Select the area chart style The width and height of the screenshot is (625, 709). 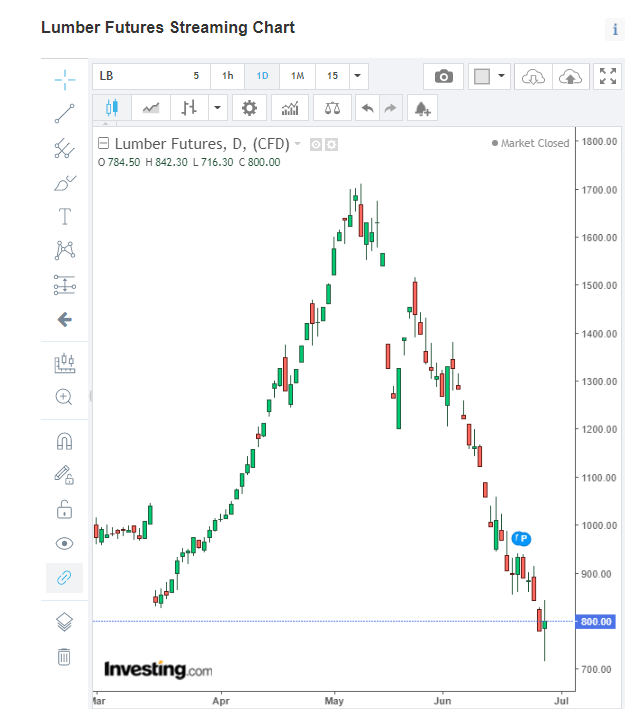151,108
